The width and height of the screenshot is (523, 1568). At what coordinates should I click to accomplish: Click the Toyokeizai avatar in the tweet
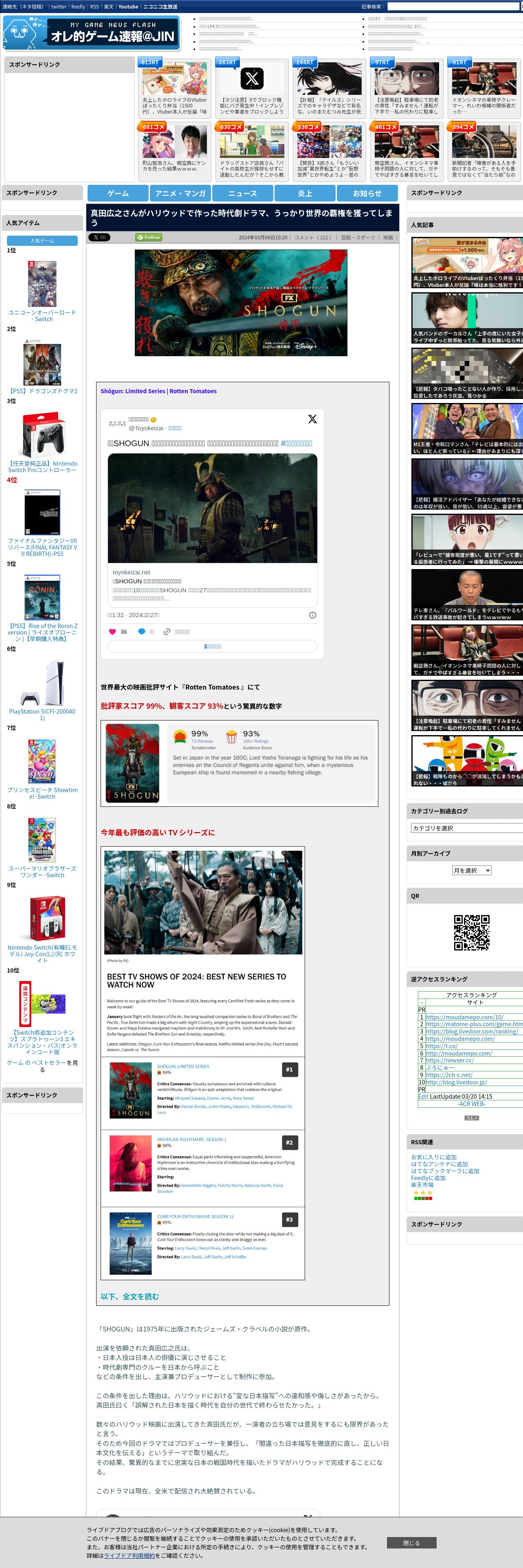click(x=117, y=424)
